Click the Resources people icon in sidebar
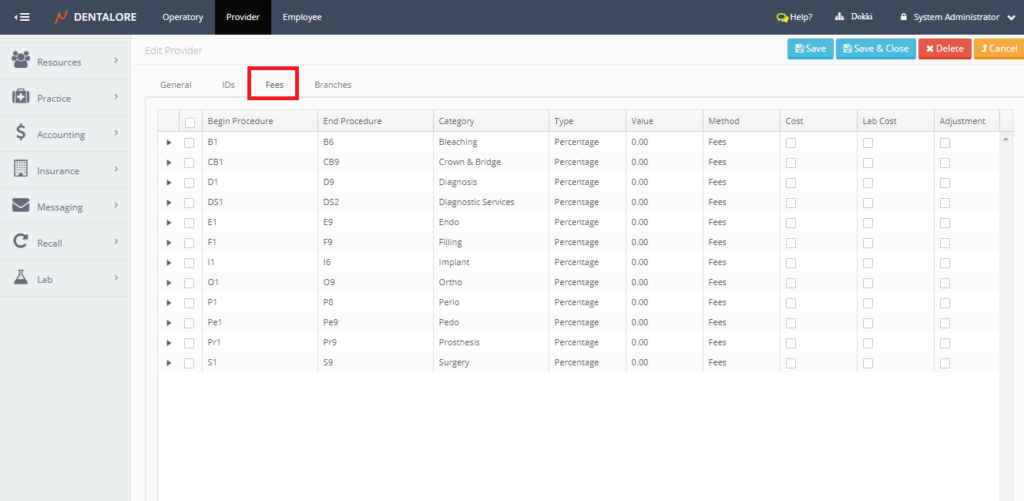Image resolution: width=1024 pixels, height=501 pixels. point(20,61)
